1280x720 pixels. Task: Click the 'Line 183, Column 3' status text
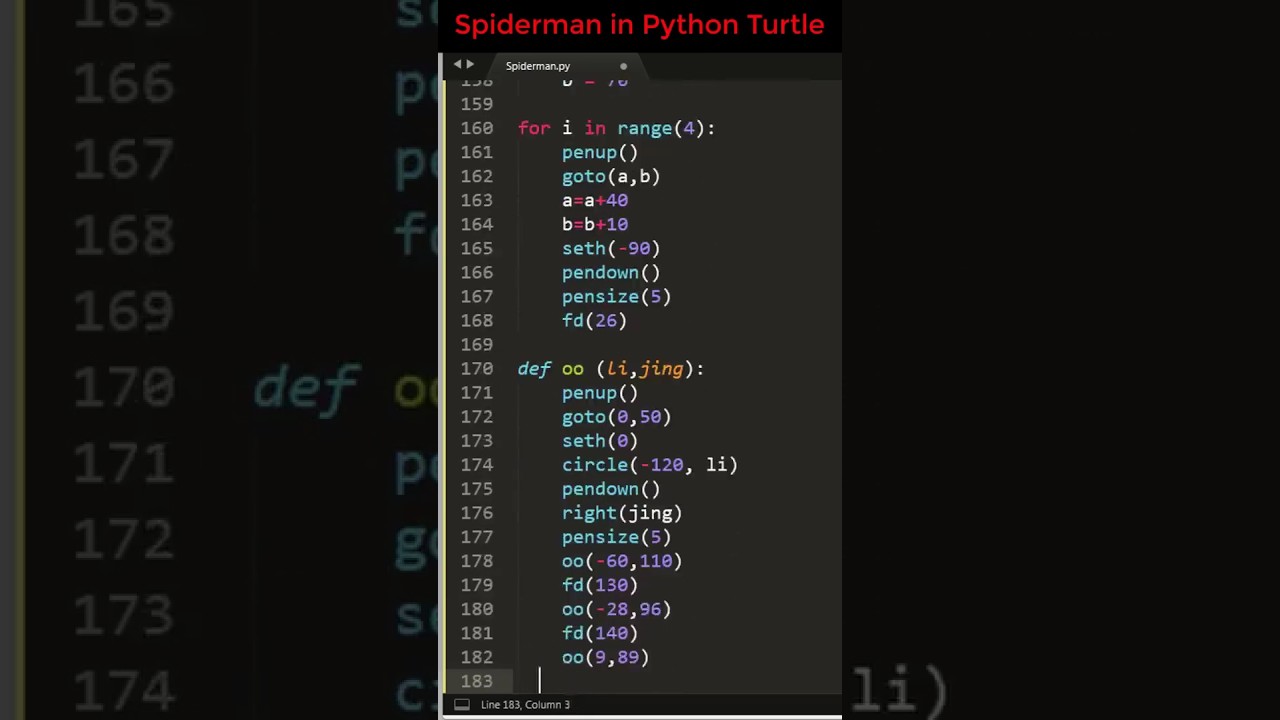[525, 704]
